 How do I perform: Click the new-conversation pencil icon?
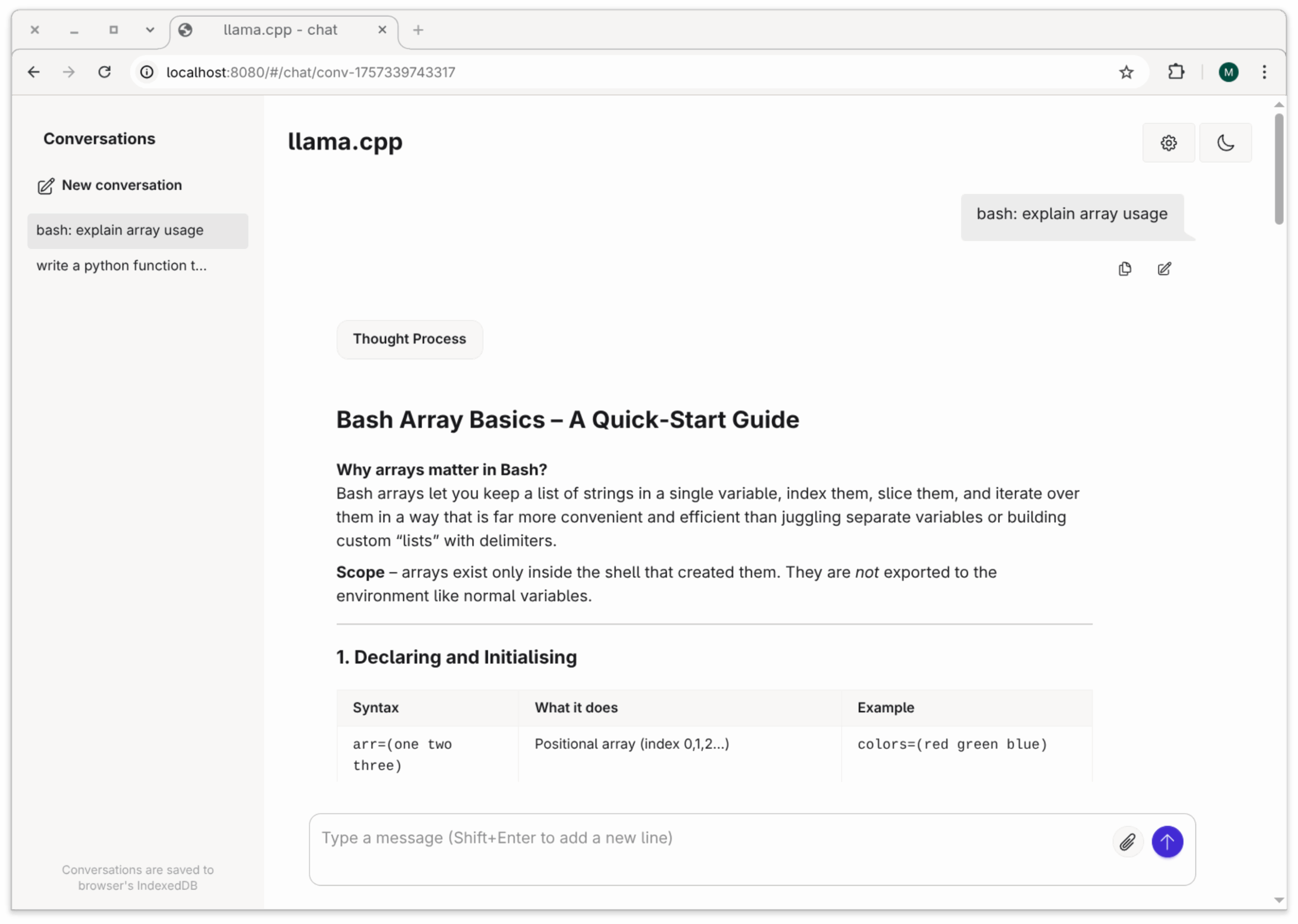coord(46,186)
